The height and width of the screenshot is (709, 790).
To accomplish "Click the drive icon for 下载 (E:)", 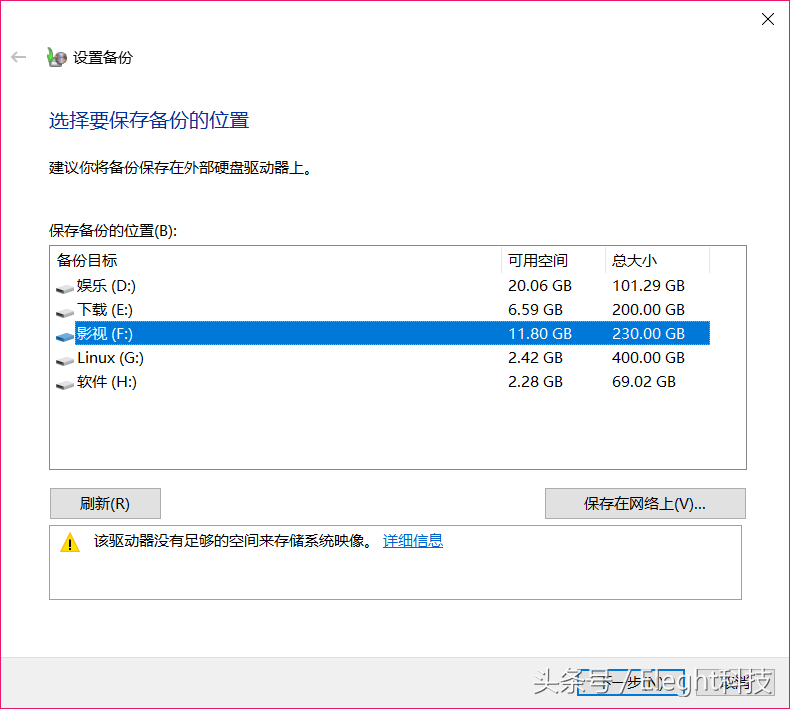I will point(64,312).
